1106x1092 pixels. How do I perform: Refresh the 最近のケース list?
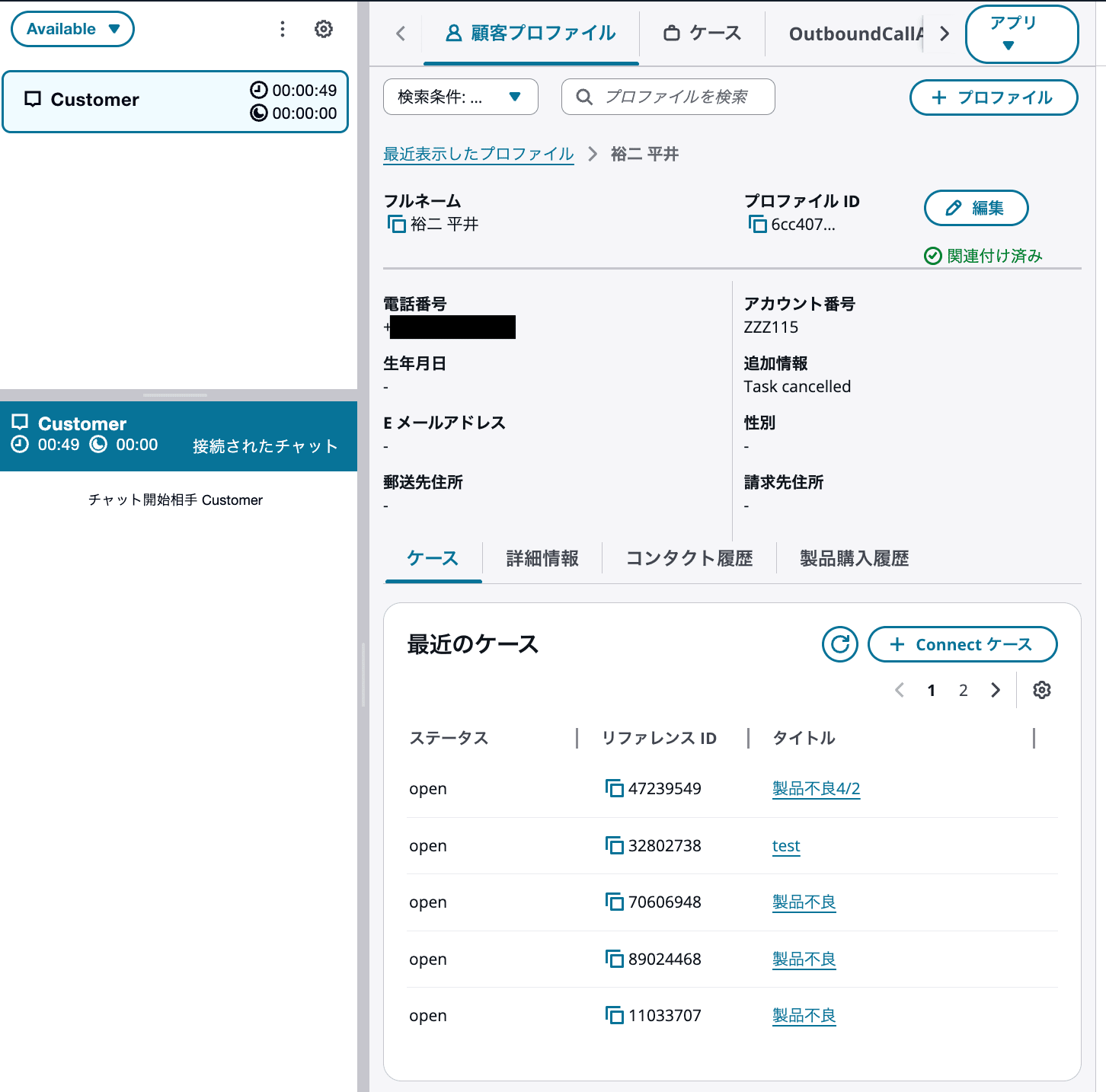(839, 644)
